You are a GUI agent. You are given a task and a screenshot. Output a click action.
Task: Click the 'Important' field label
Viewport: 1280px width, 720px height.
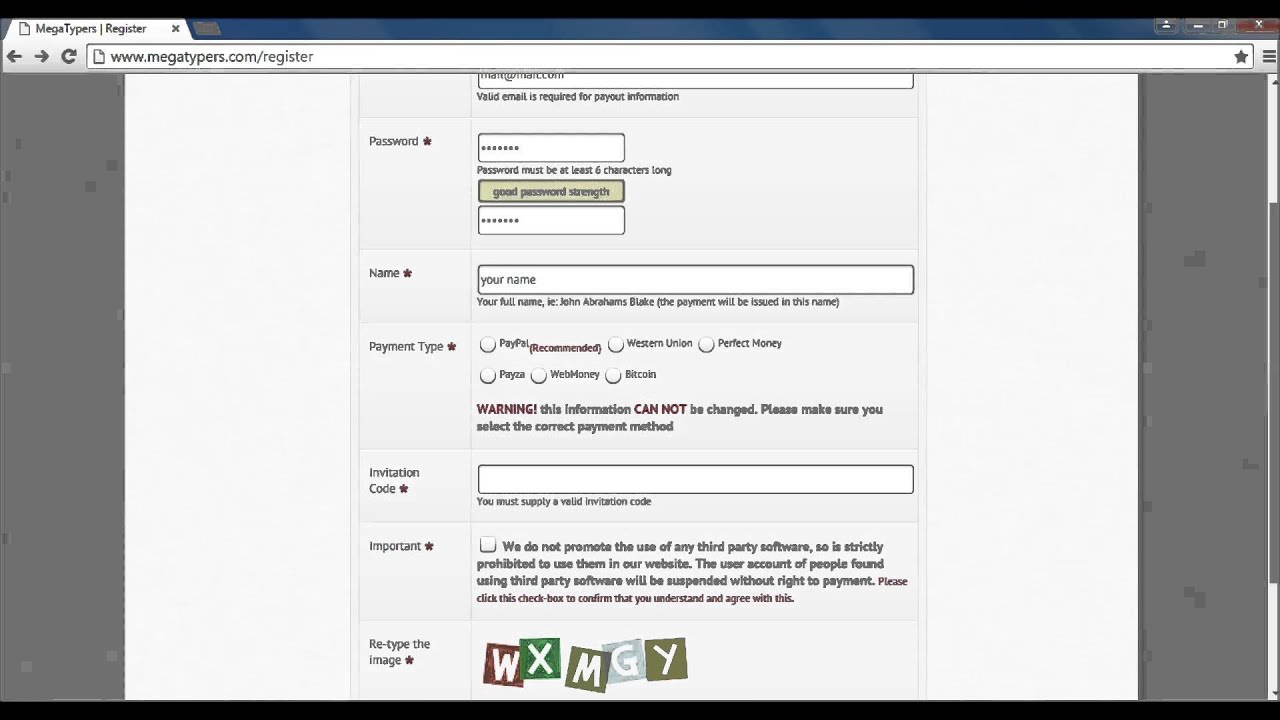point(395,546)
